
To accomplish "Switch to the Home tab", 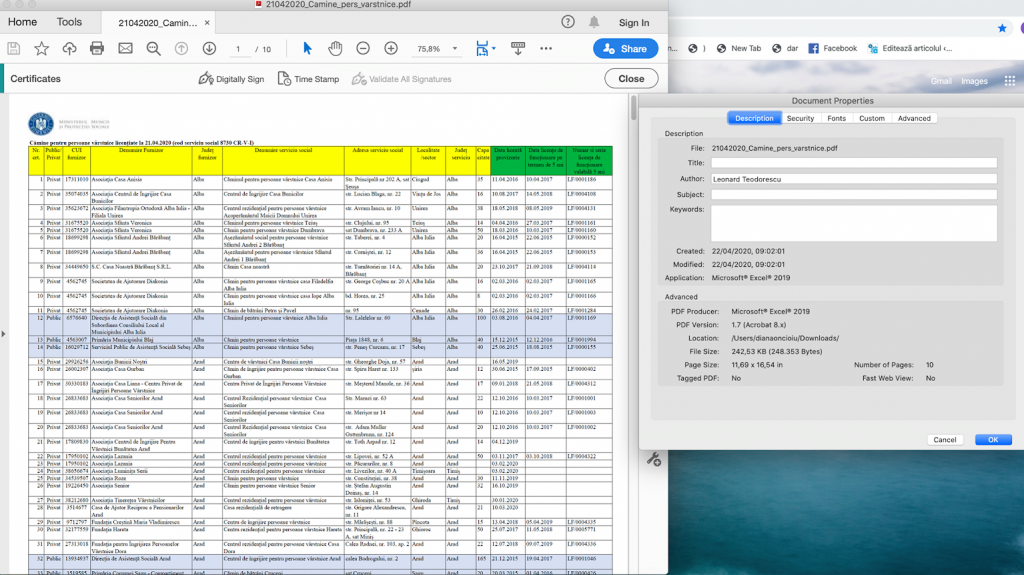I will tap(22, 22).
